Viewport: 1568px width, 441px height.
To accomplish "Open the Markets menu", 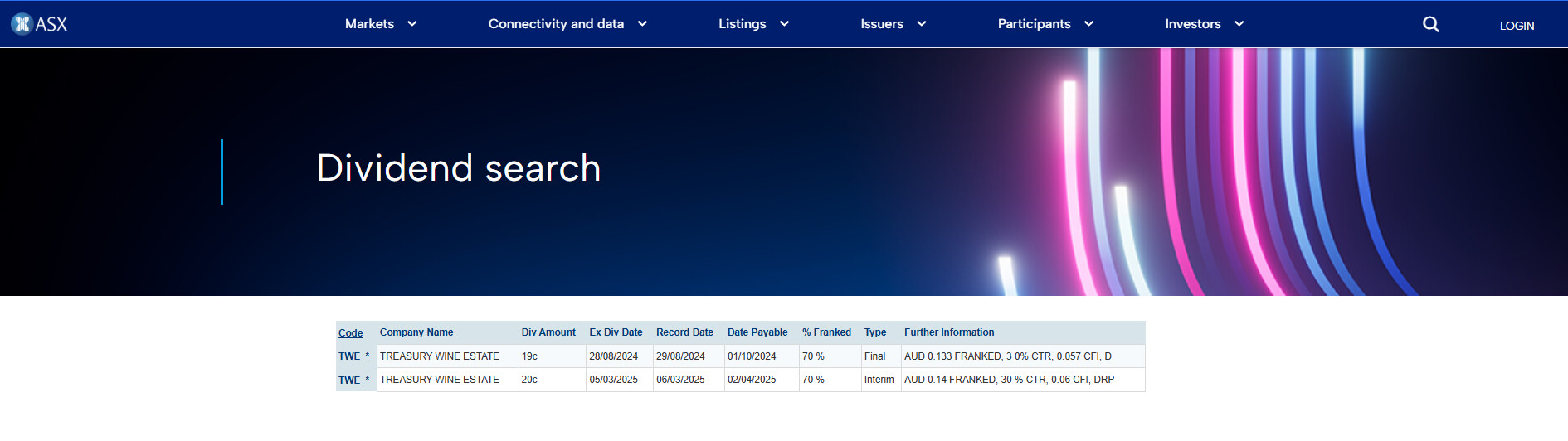I will click(x=369, y=24).
